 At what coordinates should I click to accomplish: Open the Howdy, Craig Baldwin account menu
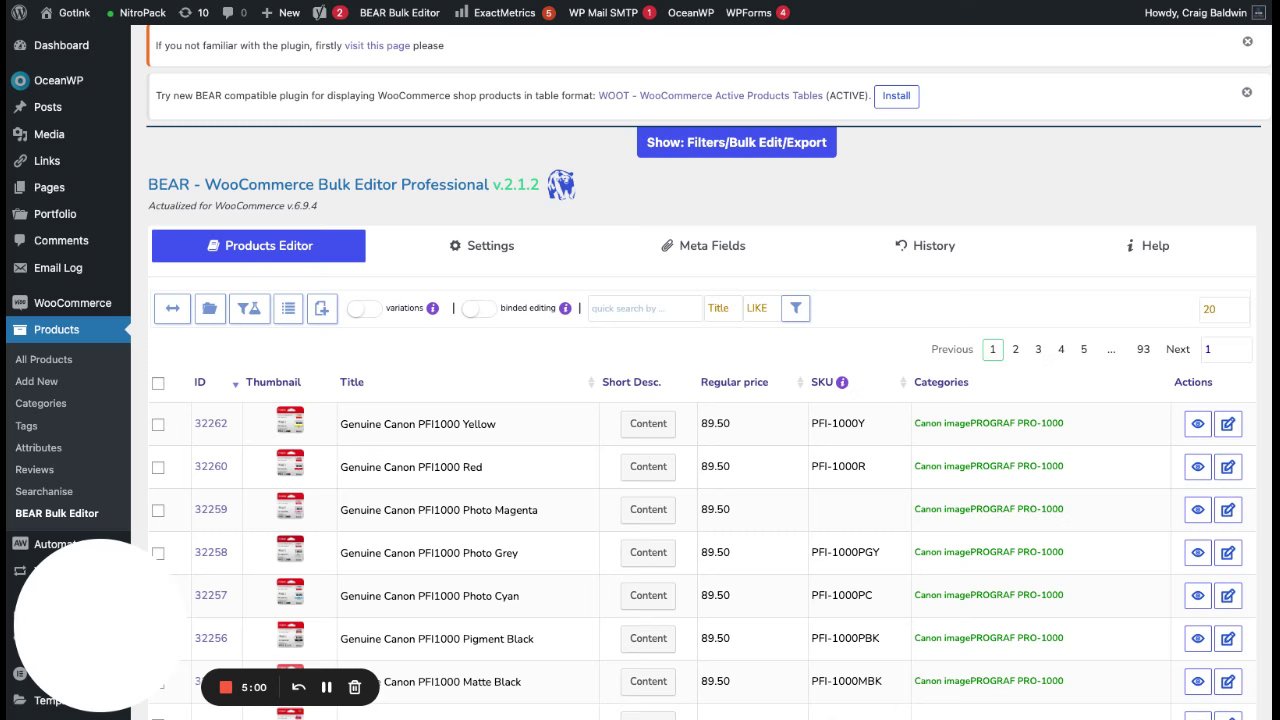[1205, 13]
